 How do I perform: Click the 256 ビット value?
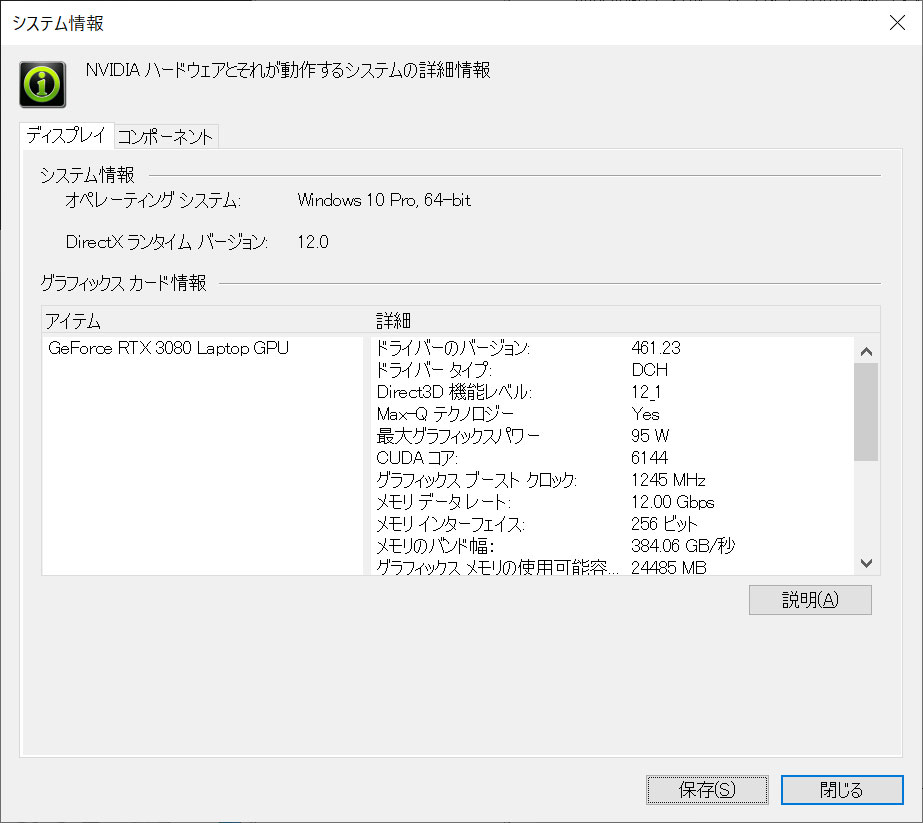(664, 524)
